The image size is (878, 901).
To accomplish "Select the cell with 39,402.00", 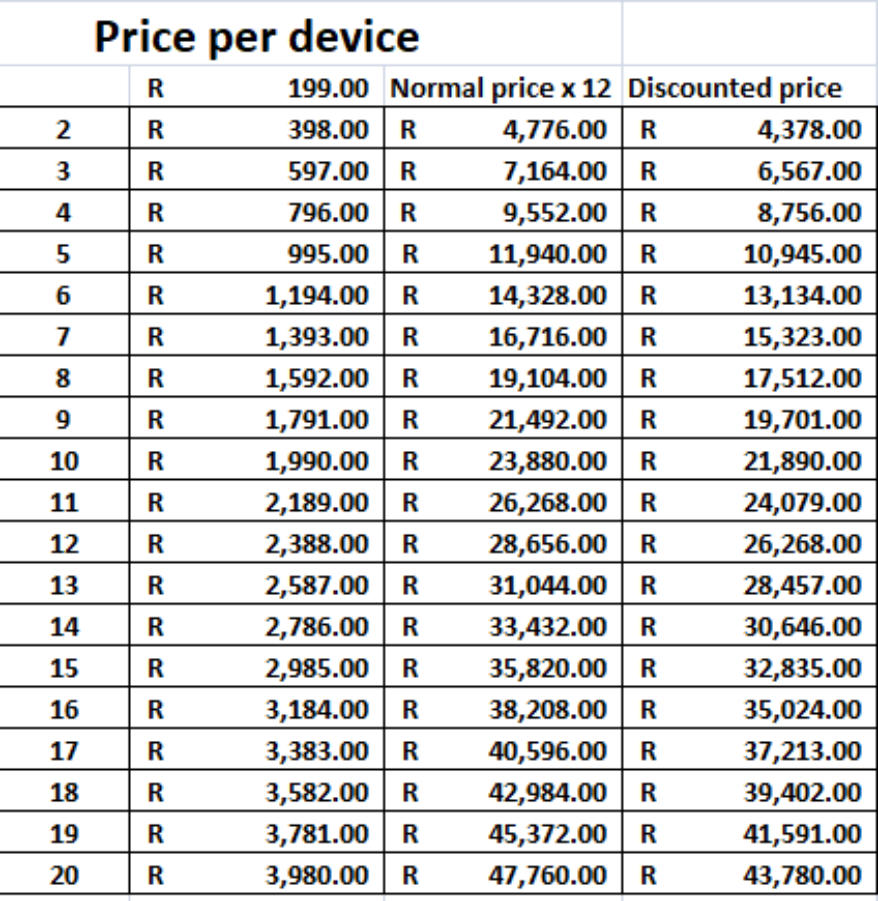I will 750,790.
